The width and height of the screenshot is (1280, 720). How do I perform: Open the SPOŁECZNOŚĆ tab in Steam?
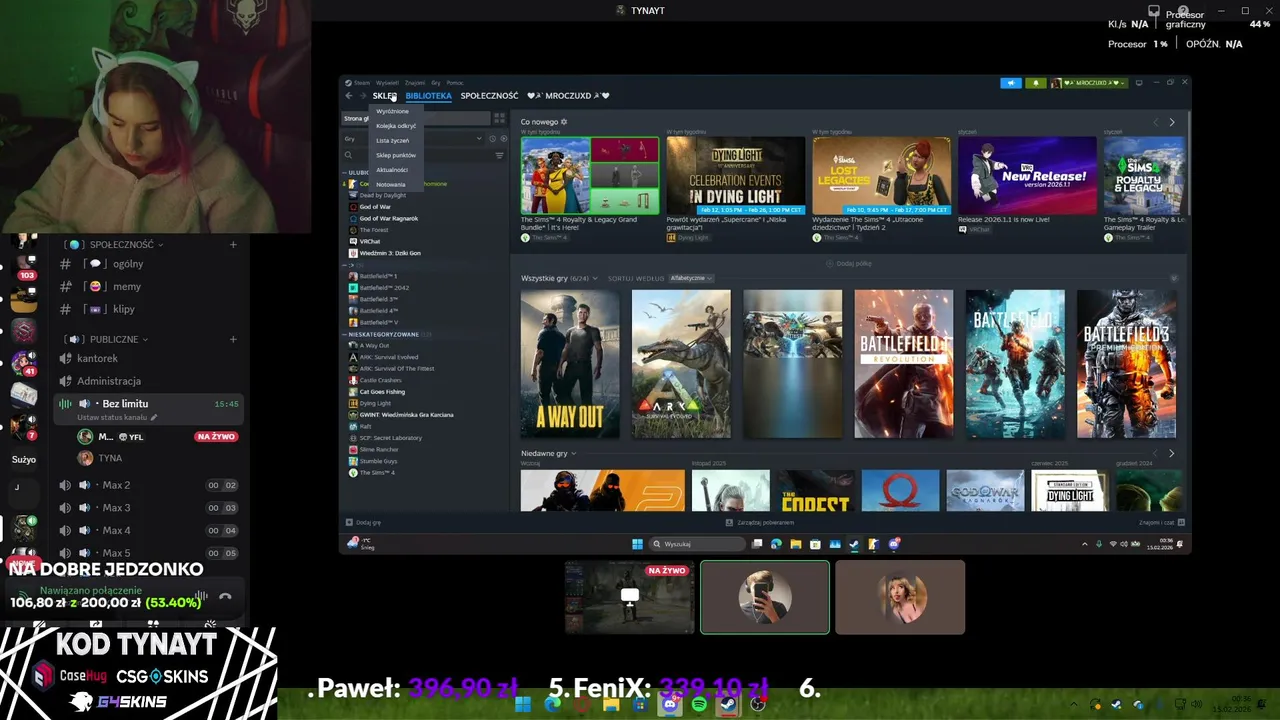coord(489,96)
